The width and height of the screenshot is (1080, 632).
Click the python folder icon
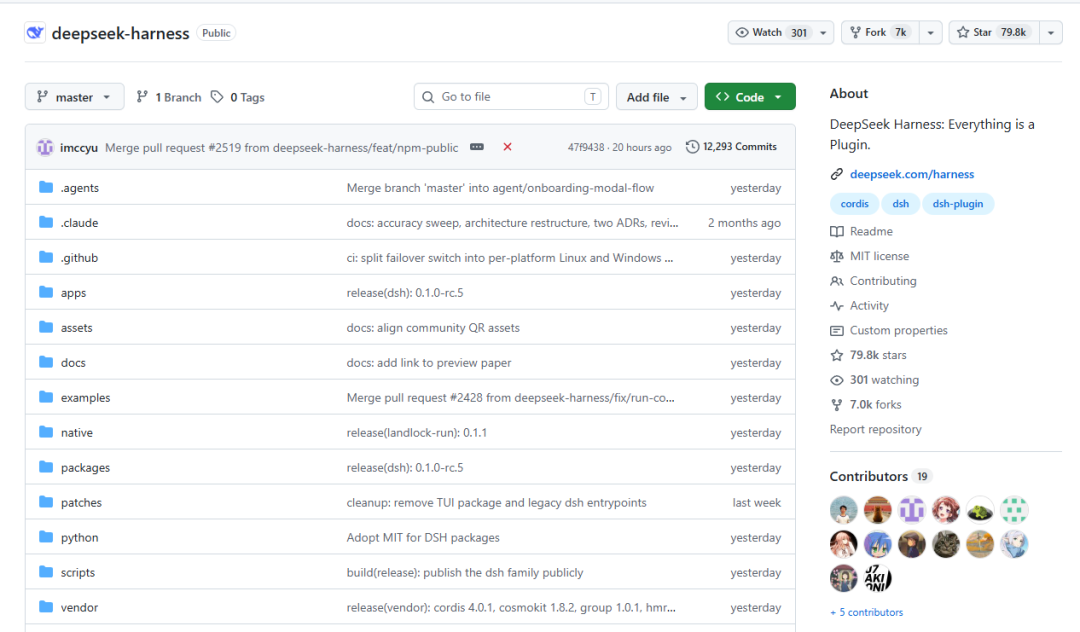[46, 537]
